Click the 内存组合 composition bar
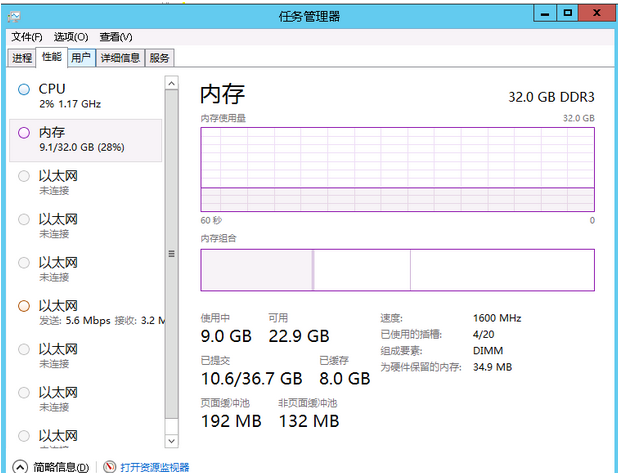This screenshot has width=618, height=473. pos(397,270)
